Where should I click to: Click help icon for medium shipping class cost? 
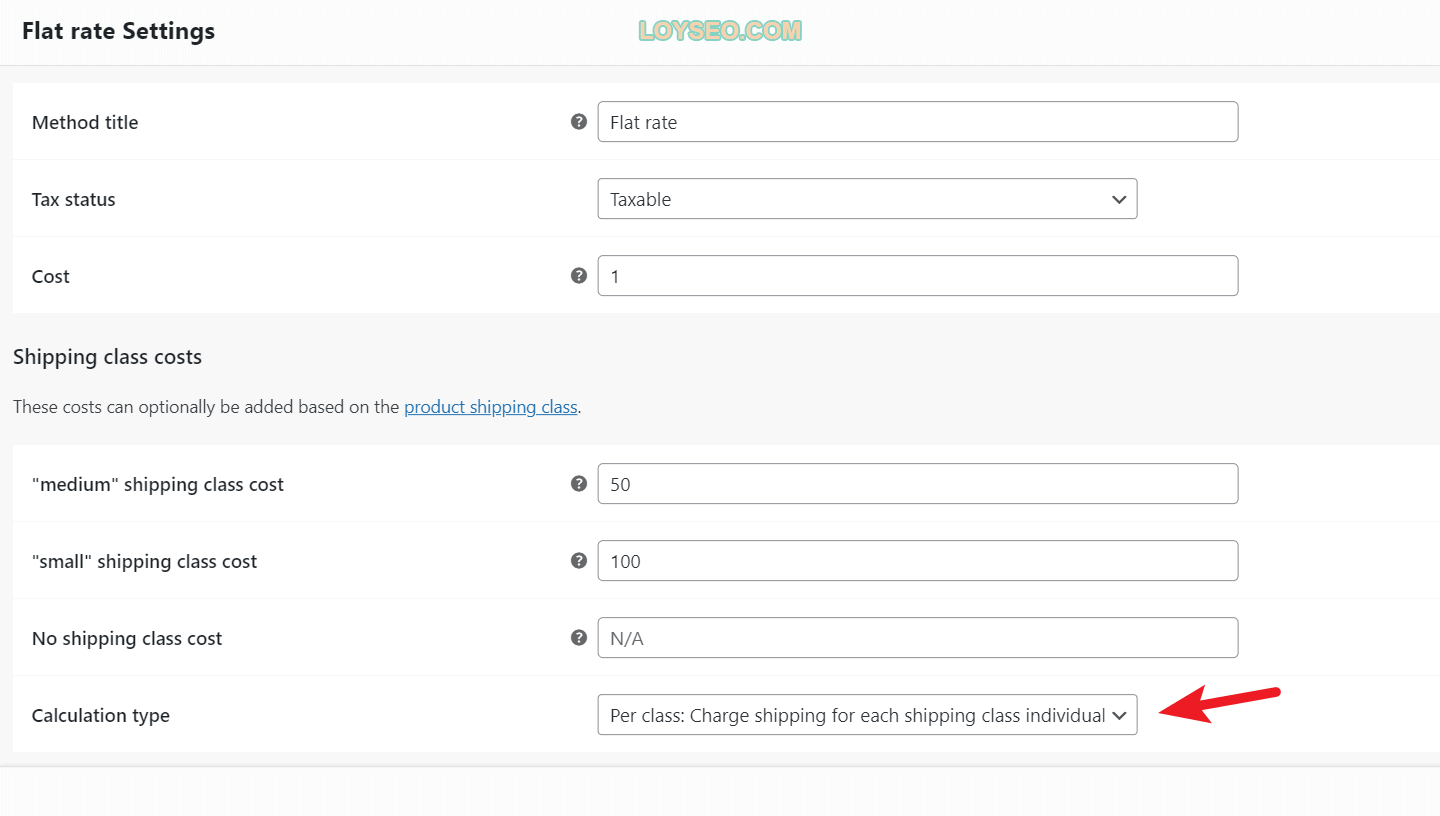pyautogui.click(x=579, y=483)
